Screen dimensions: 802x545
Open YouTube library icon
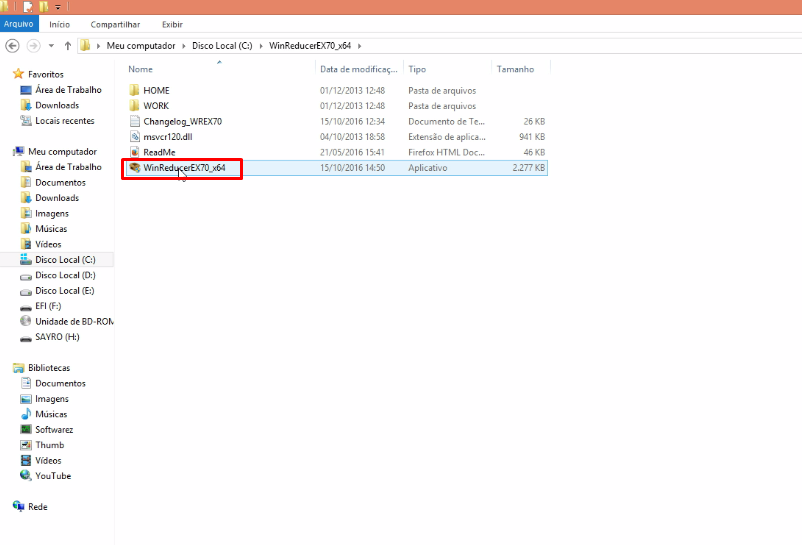[x=26, y=475]
